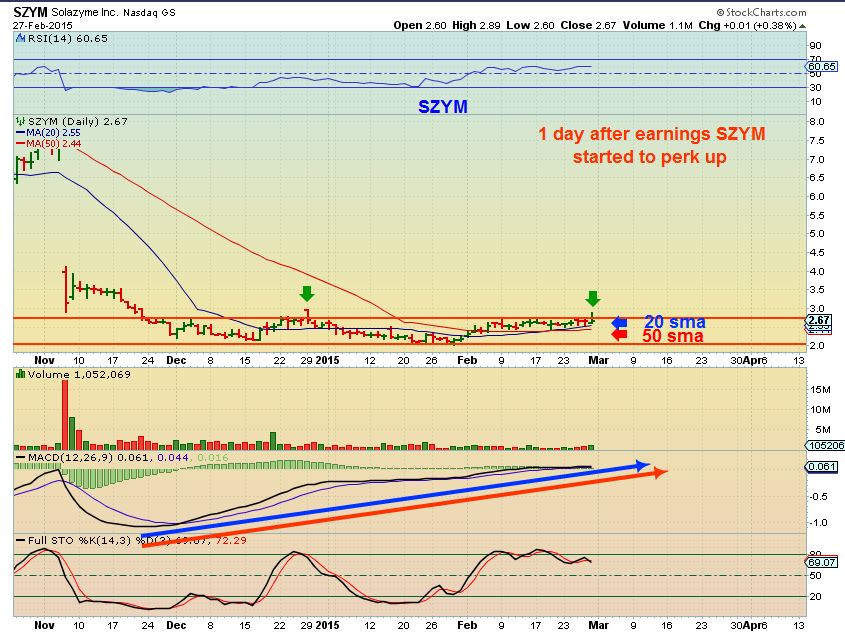Click the 5.0 price axis label

tap(817, 233)
